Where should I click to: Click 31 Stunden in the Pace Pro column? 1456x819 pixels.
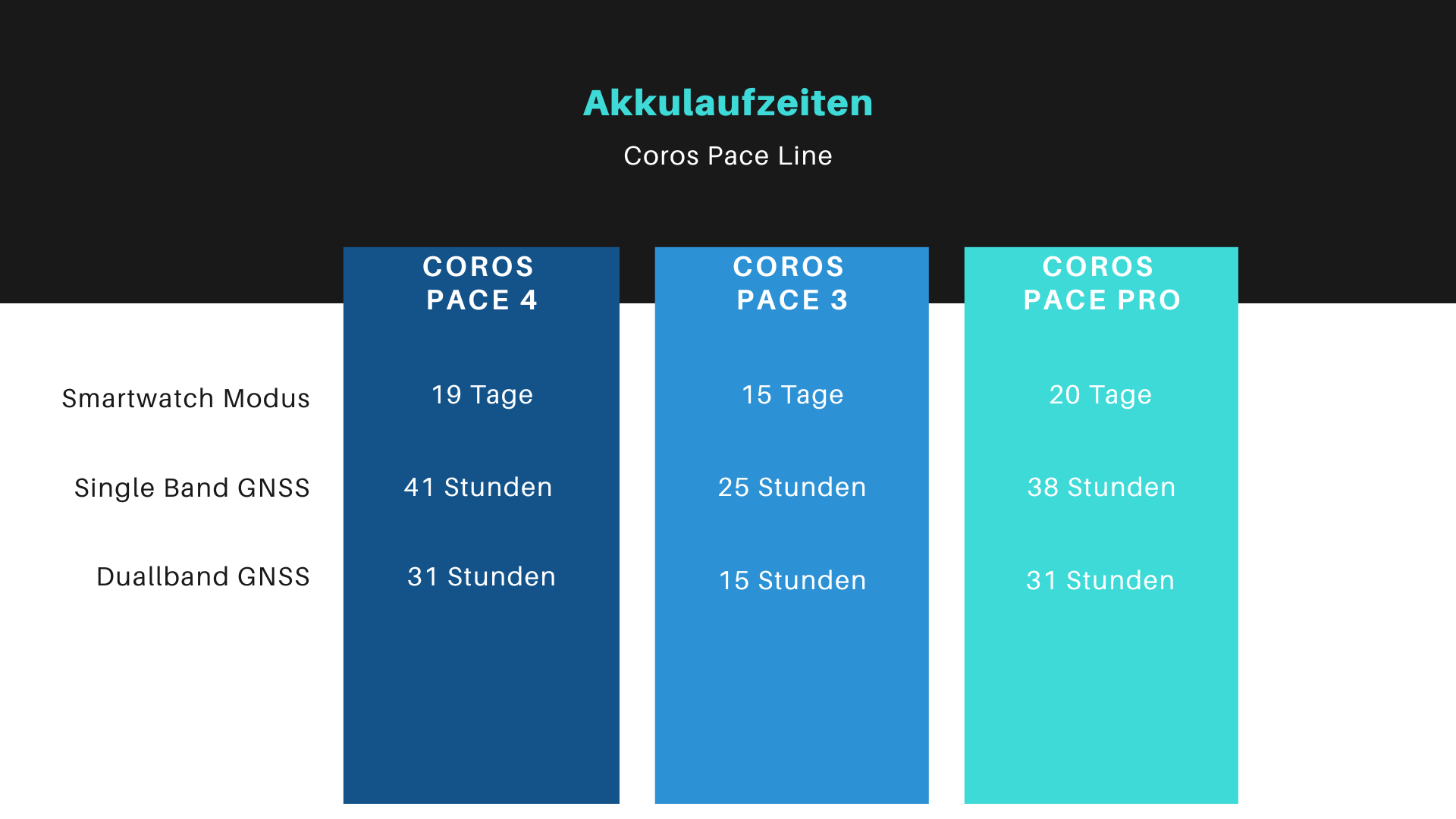[1100, 581]
